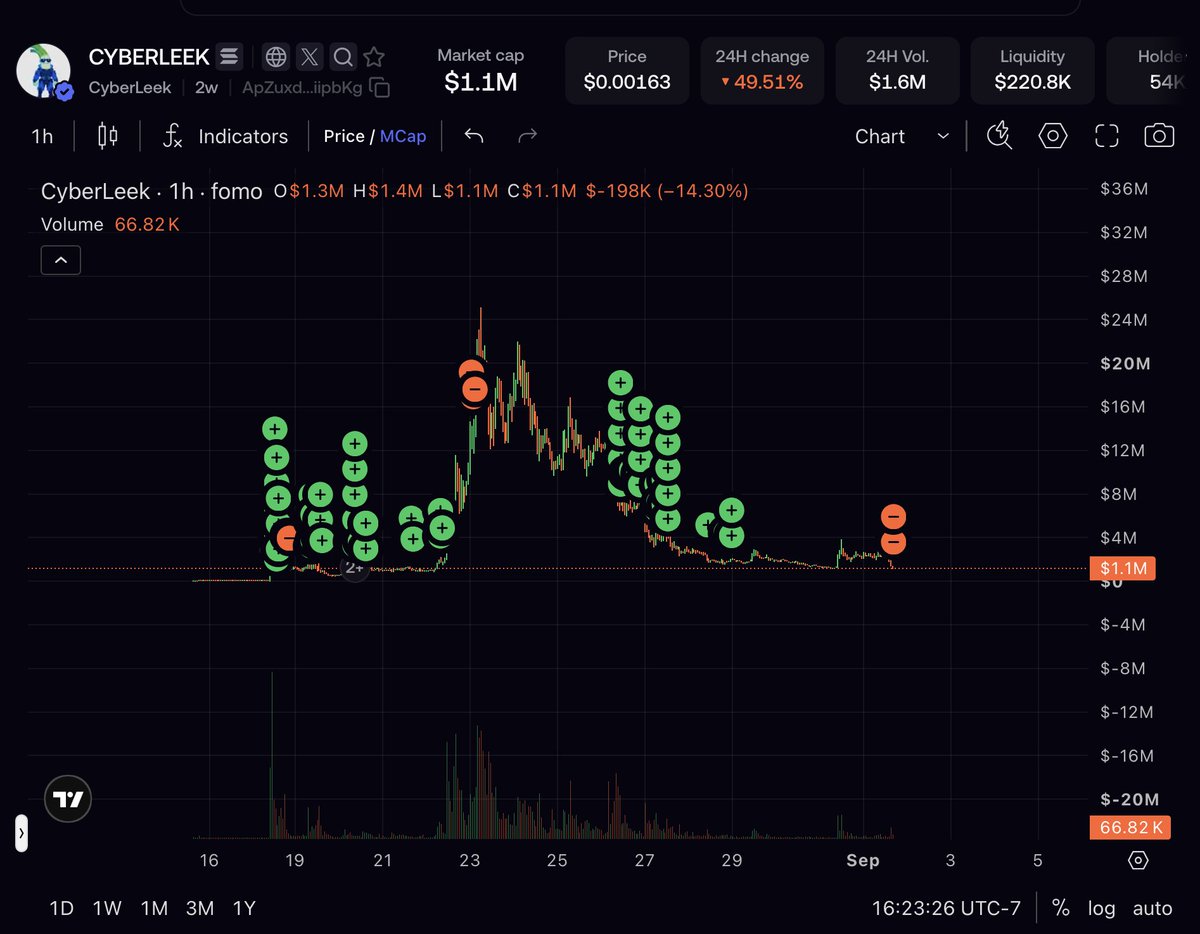Click the 24H change 49.51% card
Screen dimensions: 1200x934
tap(762, 71)
